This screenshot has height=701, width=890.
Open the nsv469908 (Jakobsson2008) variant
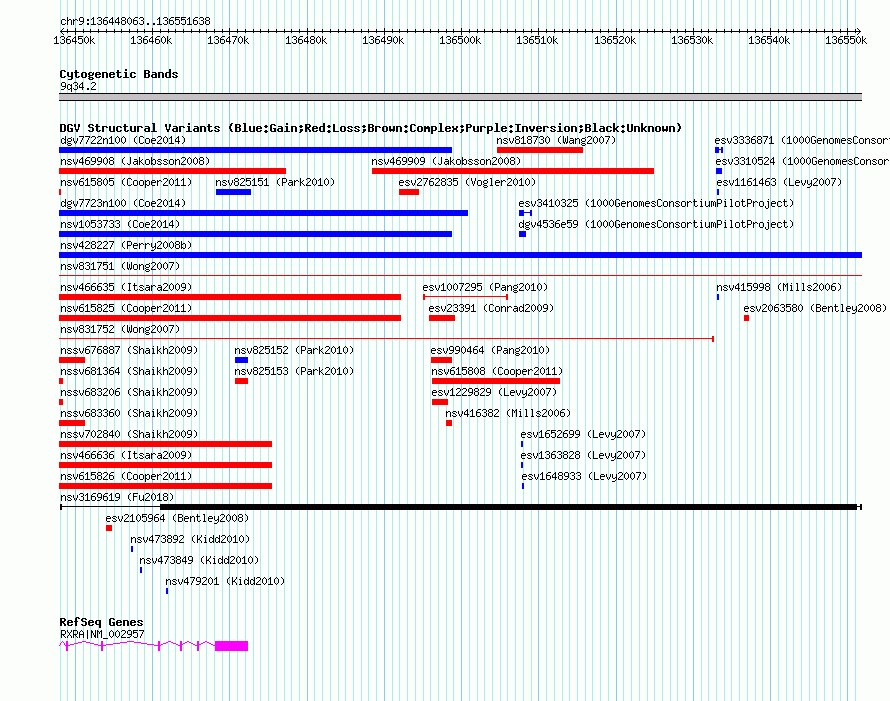pyautogui.click(x=135, y=161)
